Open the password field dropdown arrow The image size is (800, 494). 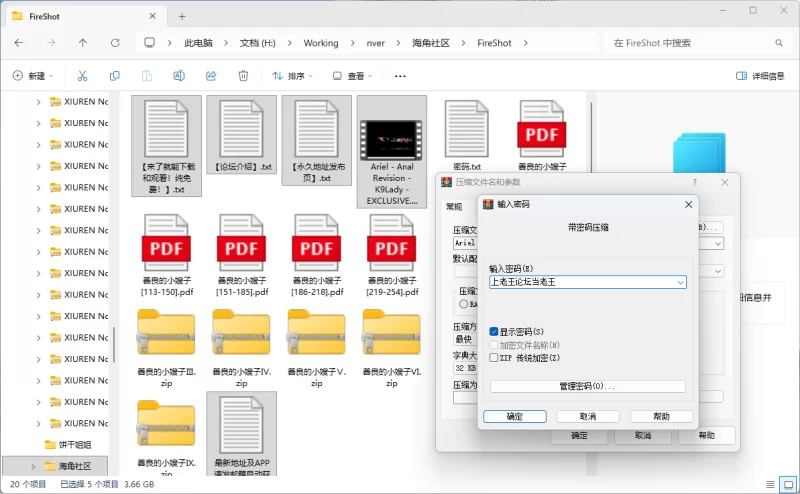(x=681, y=283)
